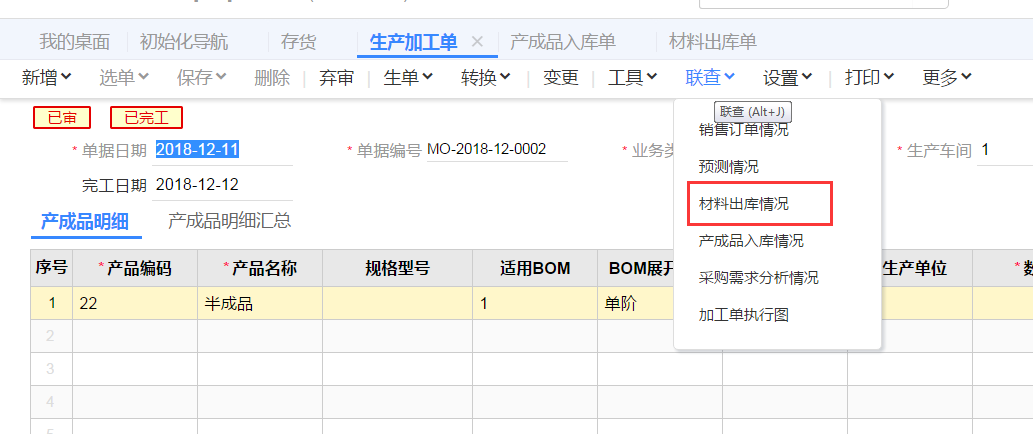Image resolution: width=1033 pixels, height=434 pixels.
Task: Switch to 产成品入库单 tab
Action: [x=562, y=42]
